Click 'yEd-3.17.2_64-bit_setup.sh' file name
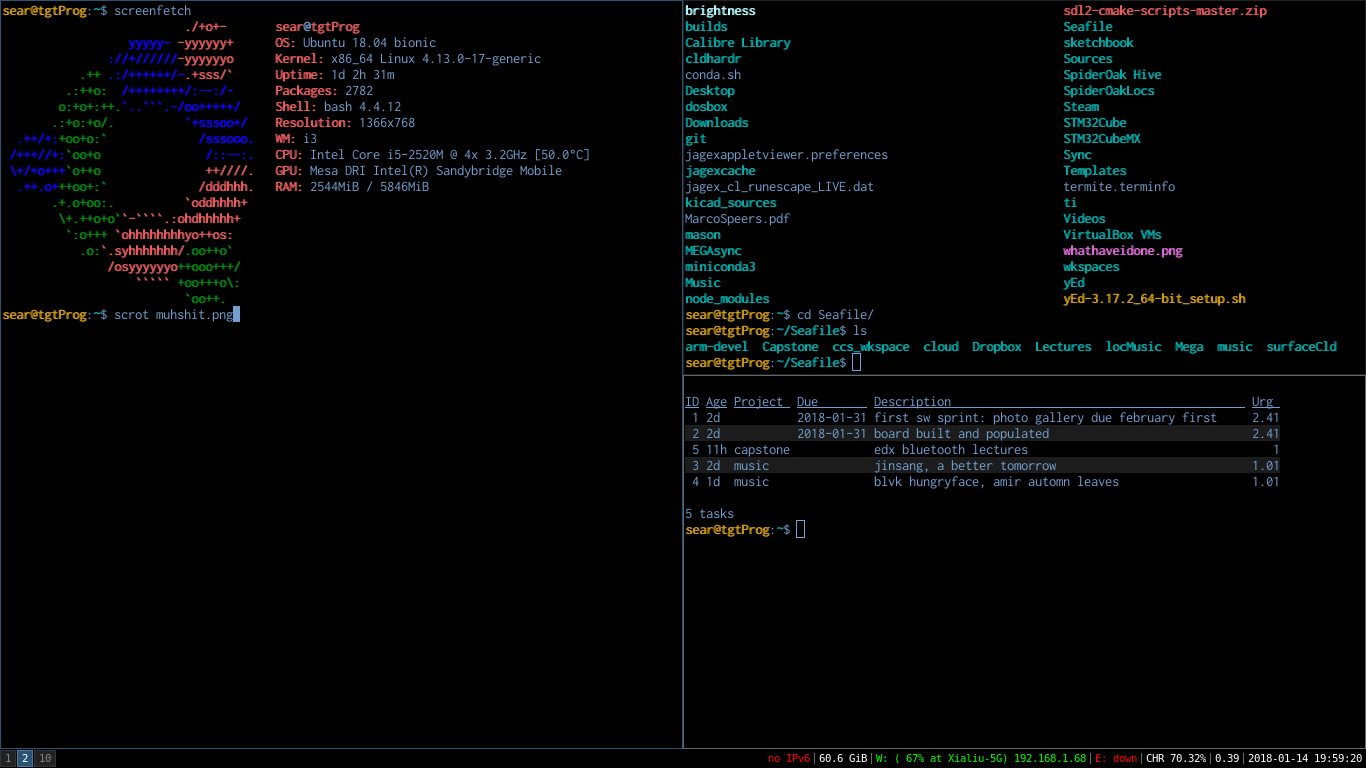The height and width of the screenshot is (768, 1366). [1154, 299]
